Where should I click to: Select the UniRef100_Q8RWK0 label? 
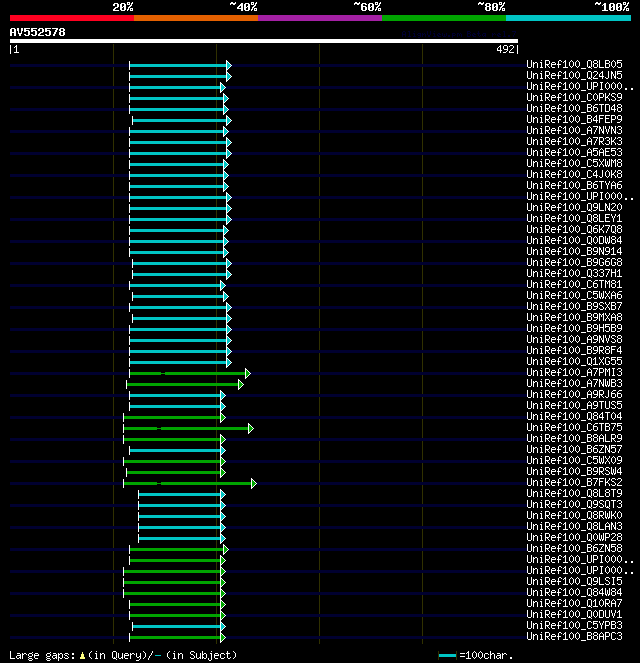tap(574, 515)
